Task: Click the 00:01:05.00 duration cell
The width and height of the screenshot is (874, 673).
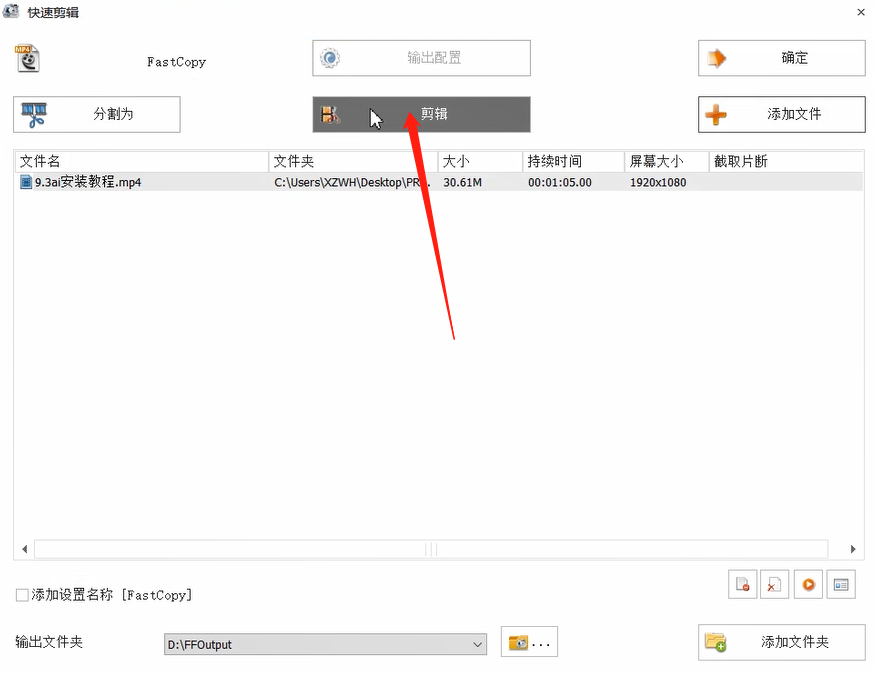Action: [x=560, y=182]
